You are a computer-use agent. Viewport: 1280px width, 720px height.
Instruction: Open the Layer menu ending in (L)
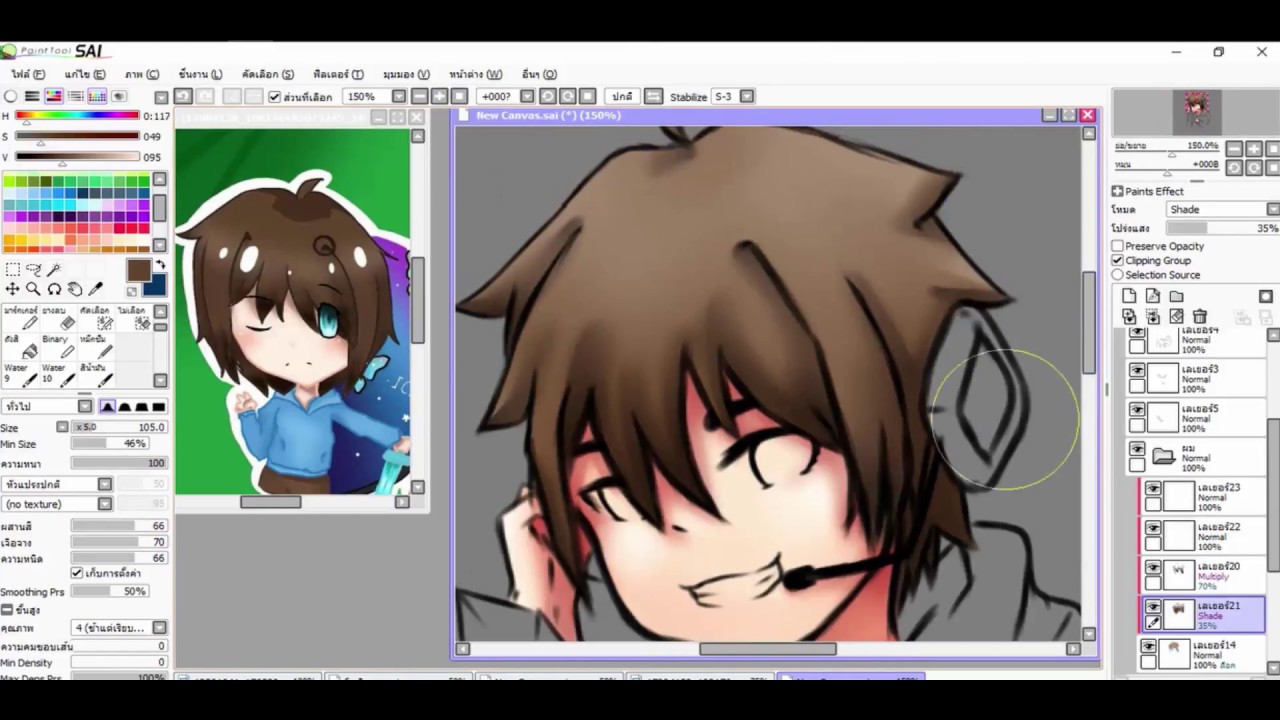pos(200,74)
